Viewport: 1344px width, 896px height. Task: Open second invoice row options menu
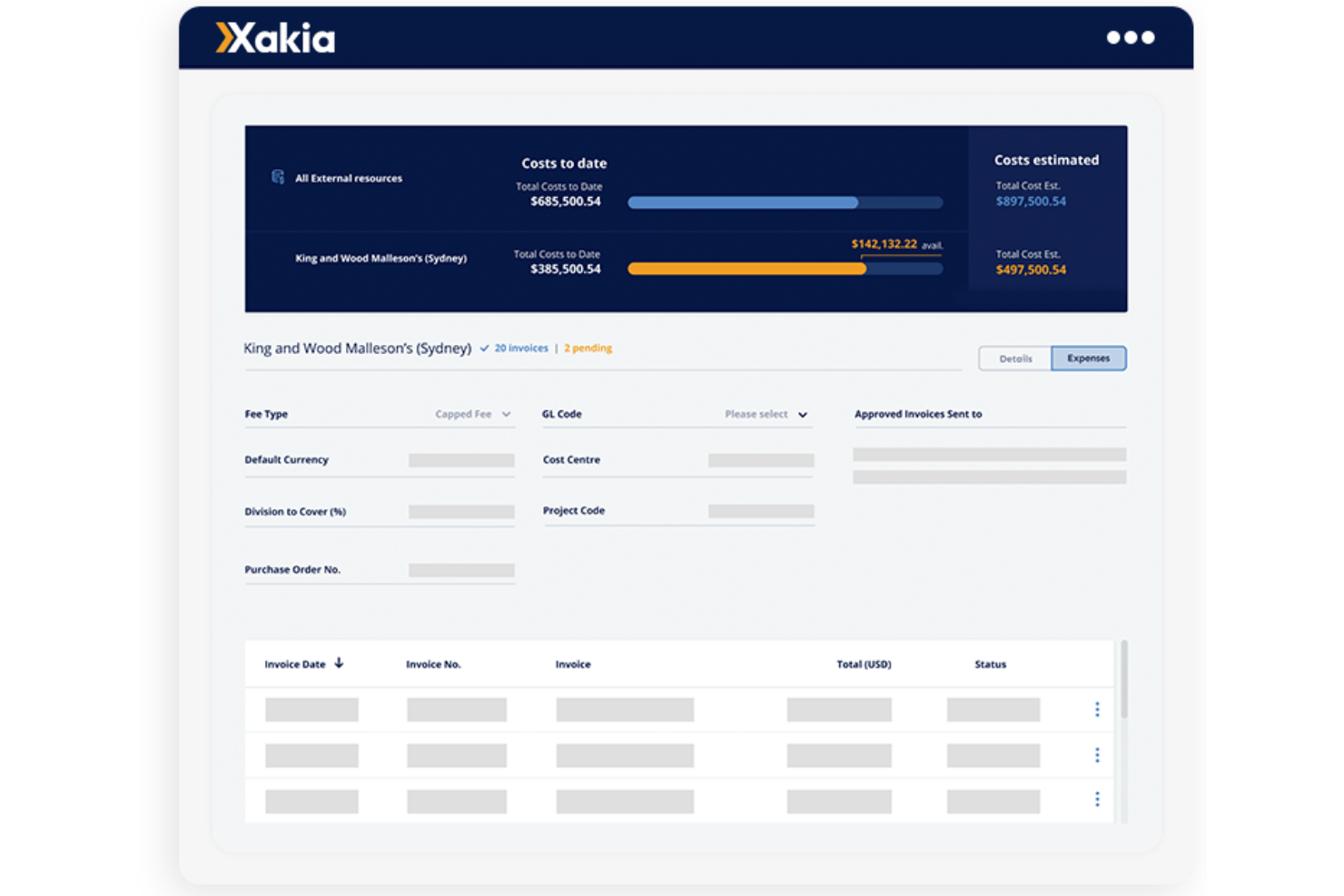click(x=1097, y=755)
